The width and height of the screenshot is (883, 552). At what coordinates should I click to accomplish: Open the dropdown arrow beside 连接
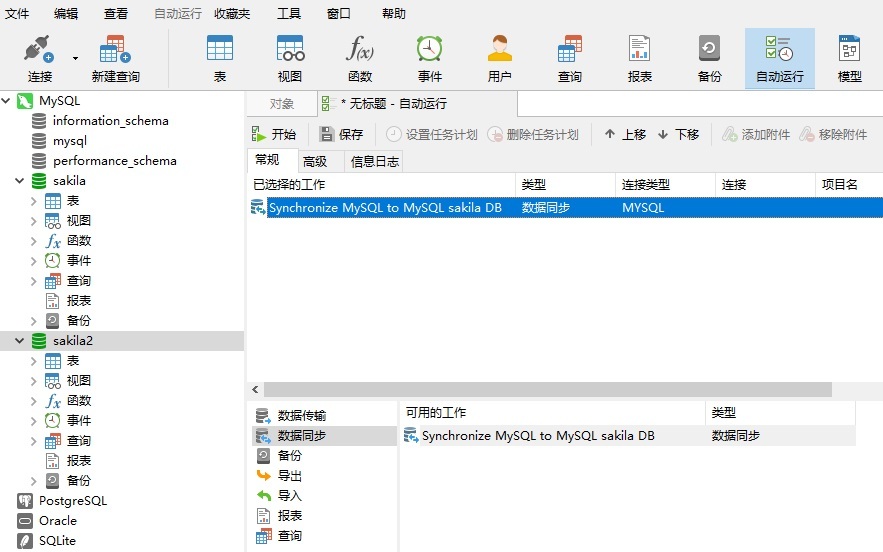[75, 58]
